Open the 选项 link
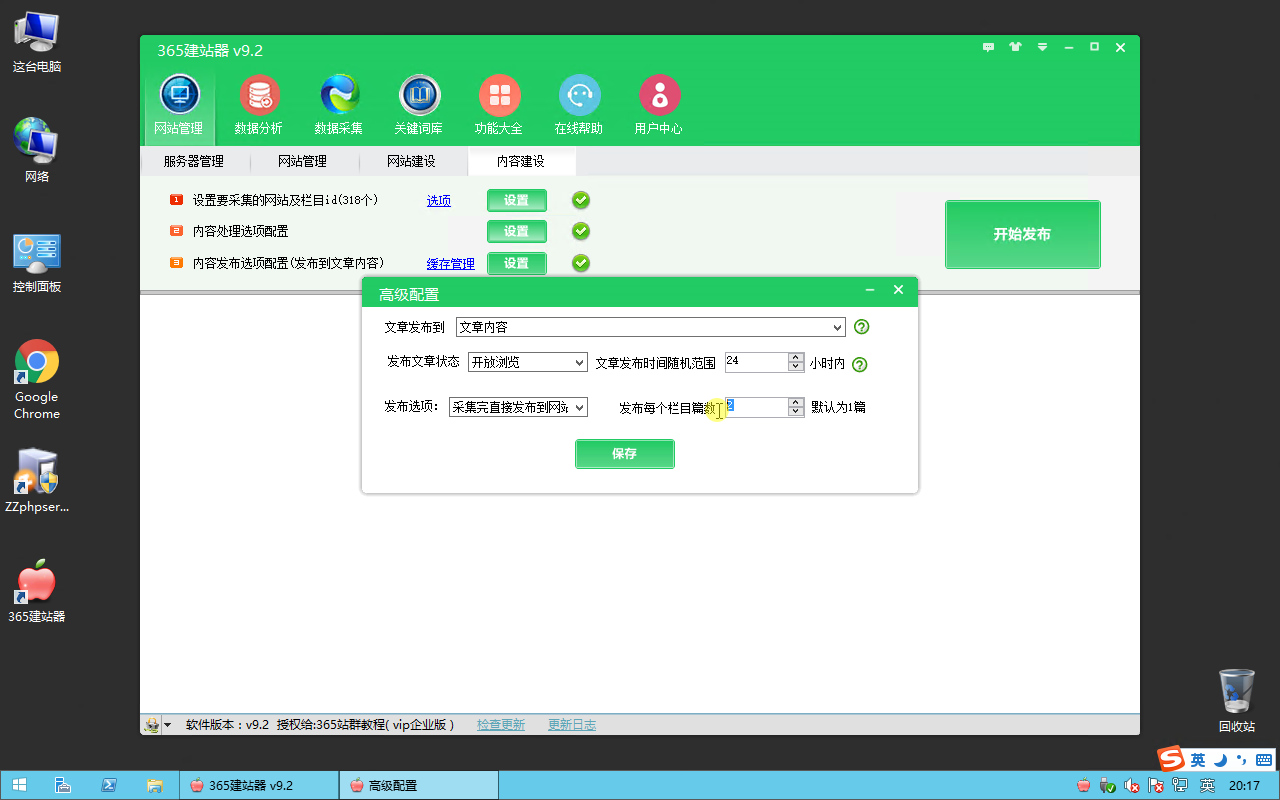1280x800 pixels. tap(439, 200)
